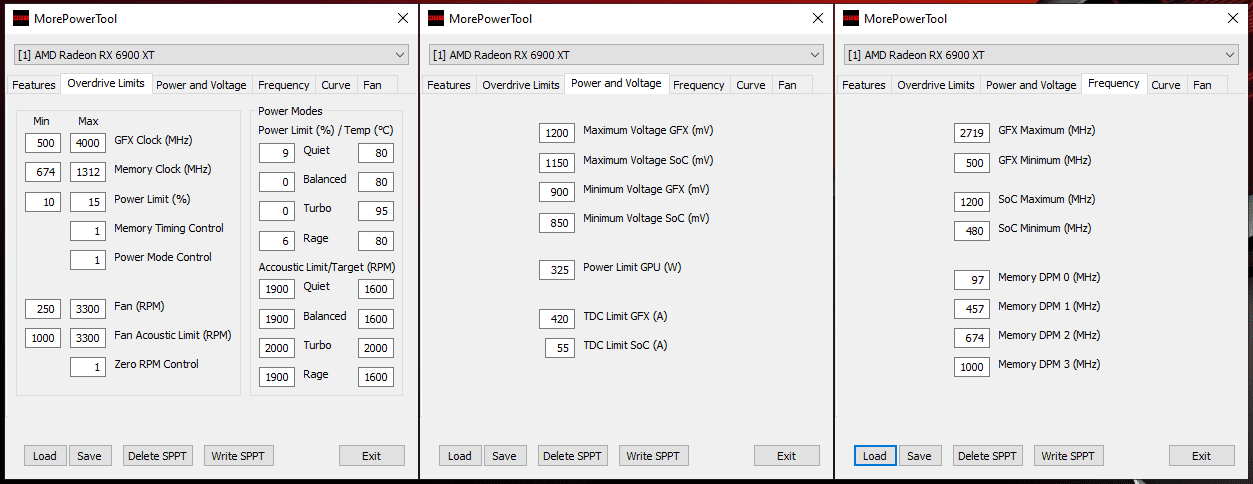Click TDC Limit GFX field 420
The height and width of the screenshot is (484, 1253).
click(x=557, y=319)
